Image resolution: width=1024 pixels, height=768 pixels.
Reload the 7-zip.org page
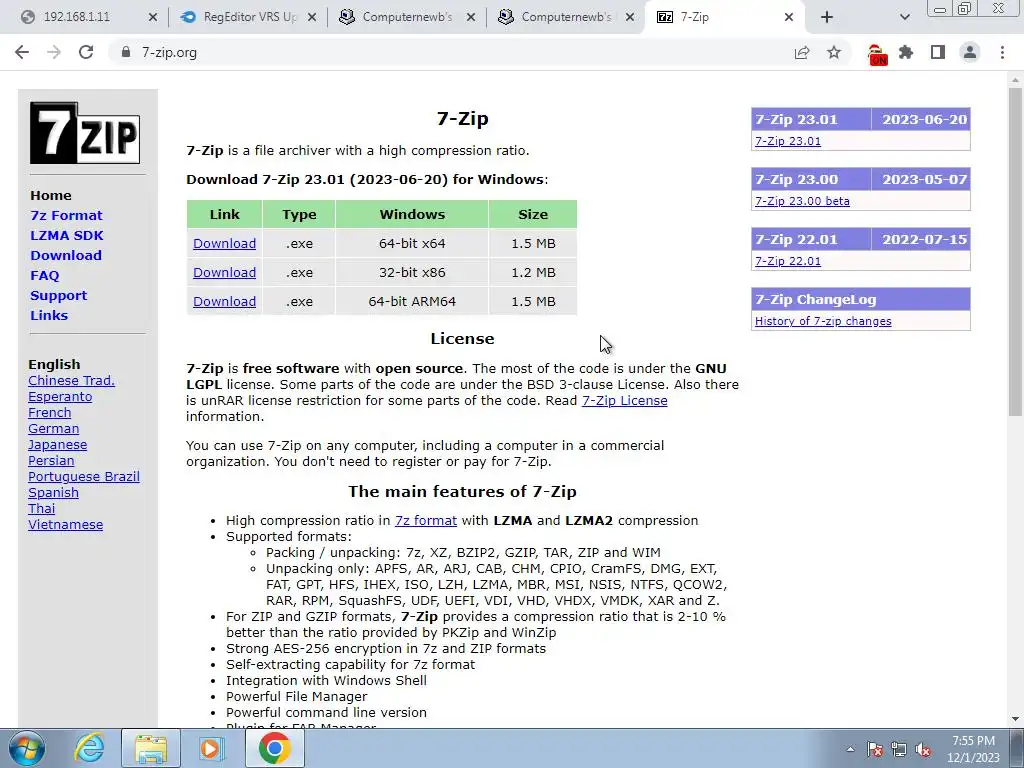coord(86,52)
